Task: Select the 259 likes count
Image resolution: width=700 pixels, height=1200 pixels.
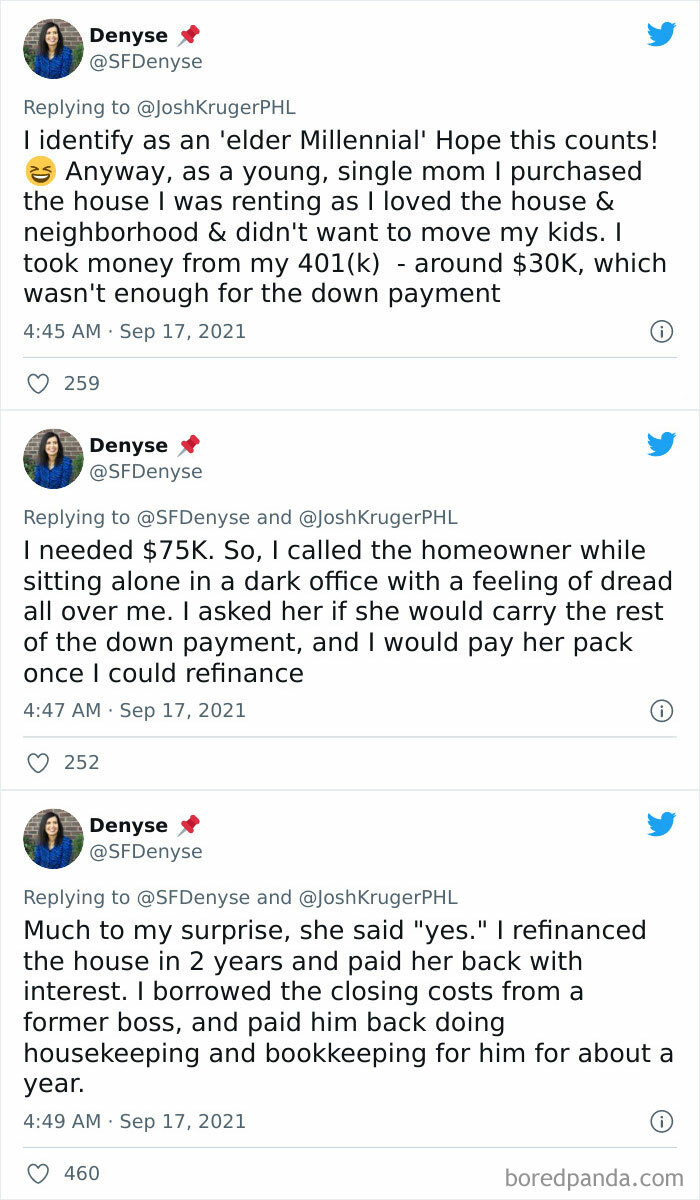Action: [84, 383]
